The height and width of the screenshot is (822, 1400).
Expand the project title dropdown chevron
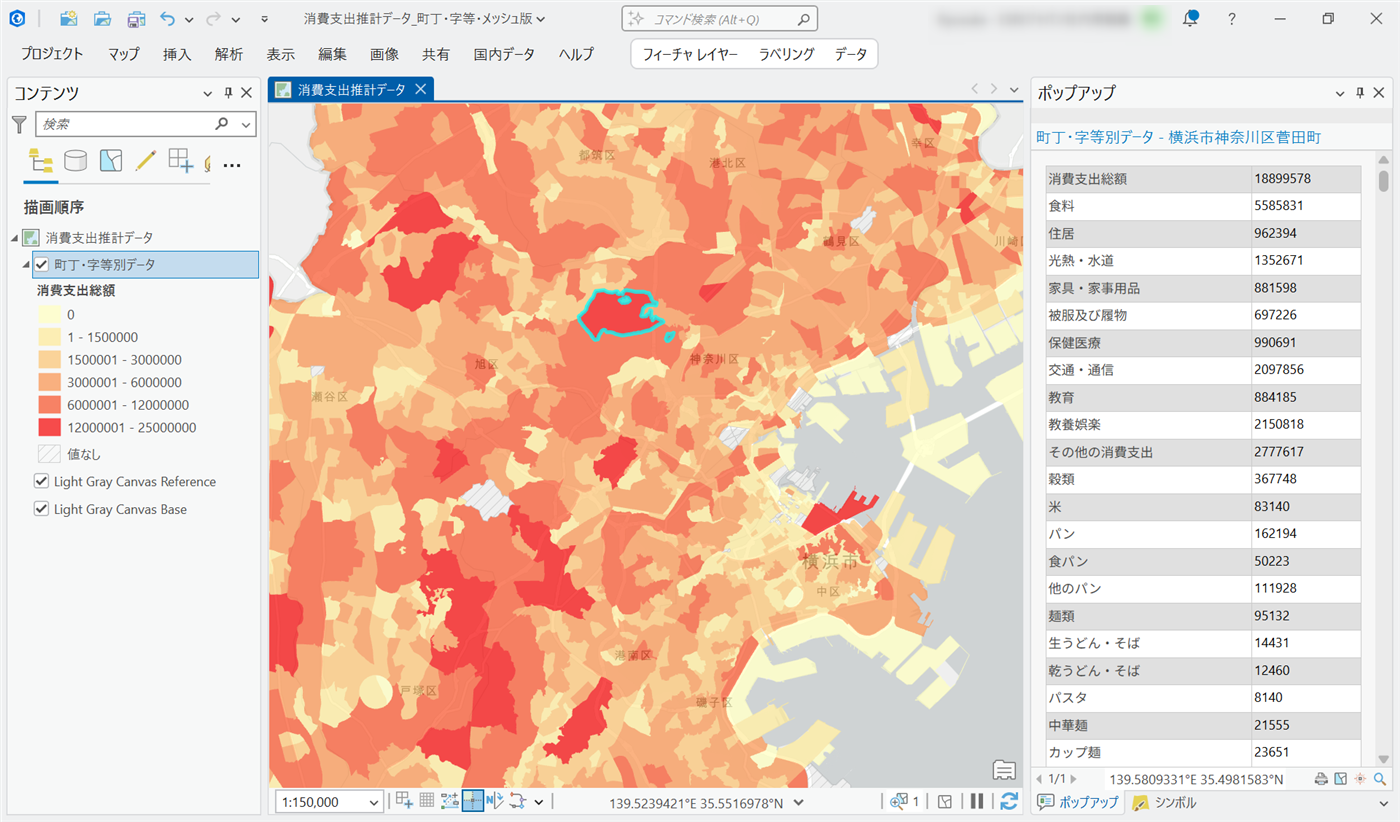(541, 19)
